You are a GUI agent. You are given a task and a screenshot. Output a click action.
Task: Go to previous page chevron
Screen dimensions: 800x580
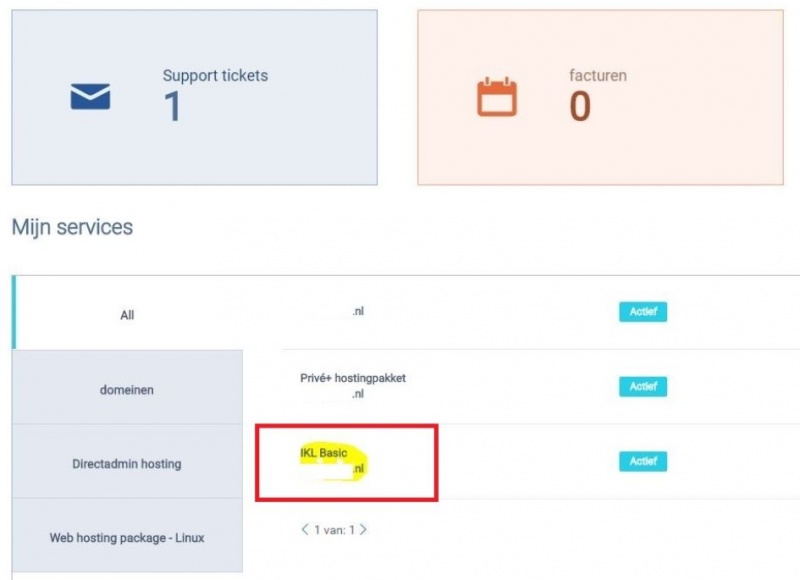coord(305,529)
